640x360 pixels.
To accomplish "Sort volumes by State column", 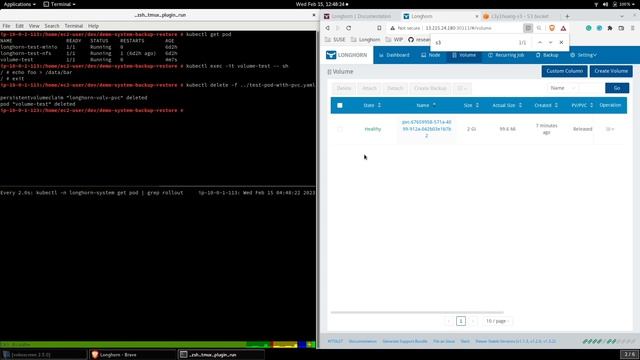I will click(x=372, y=105).
